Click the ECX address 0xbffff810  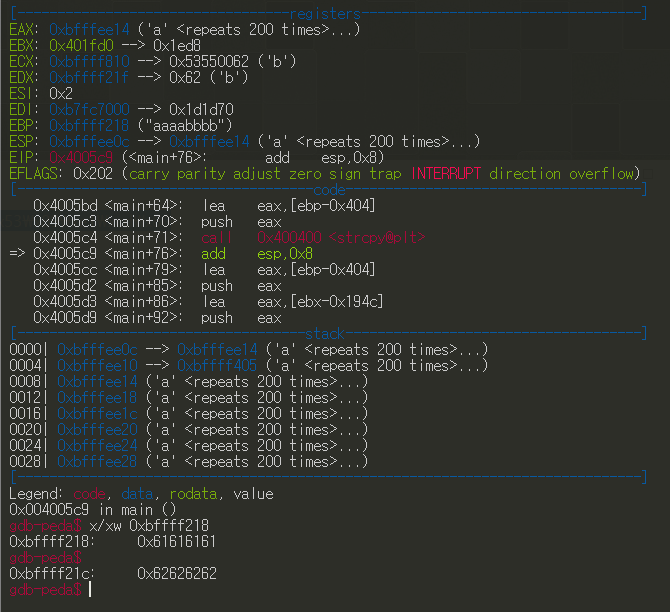(89, 62)
